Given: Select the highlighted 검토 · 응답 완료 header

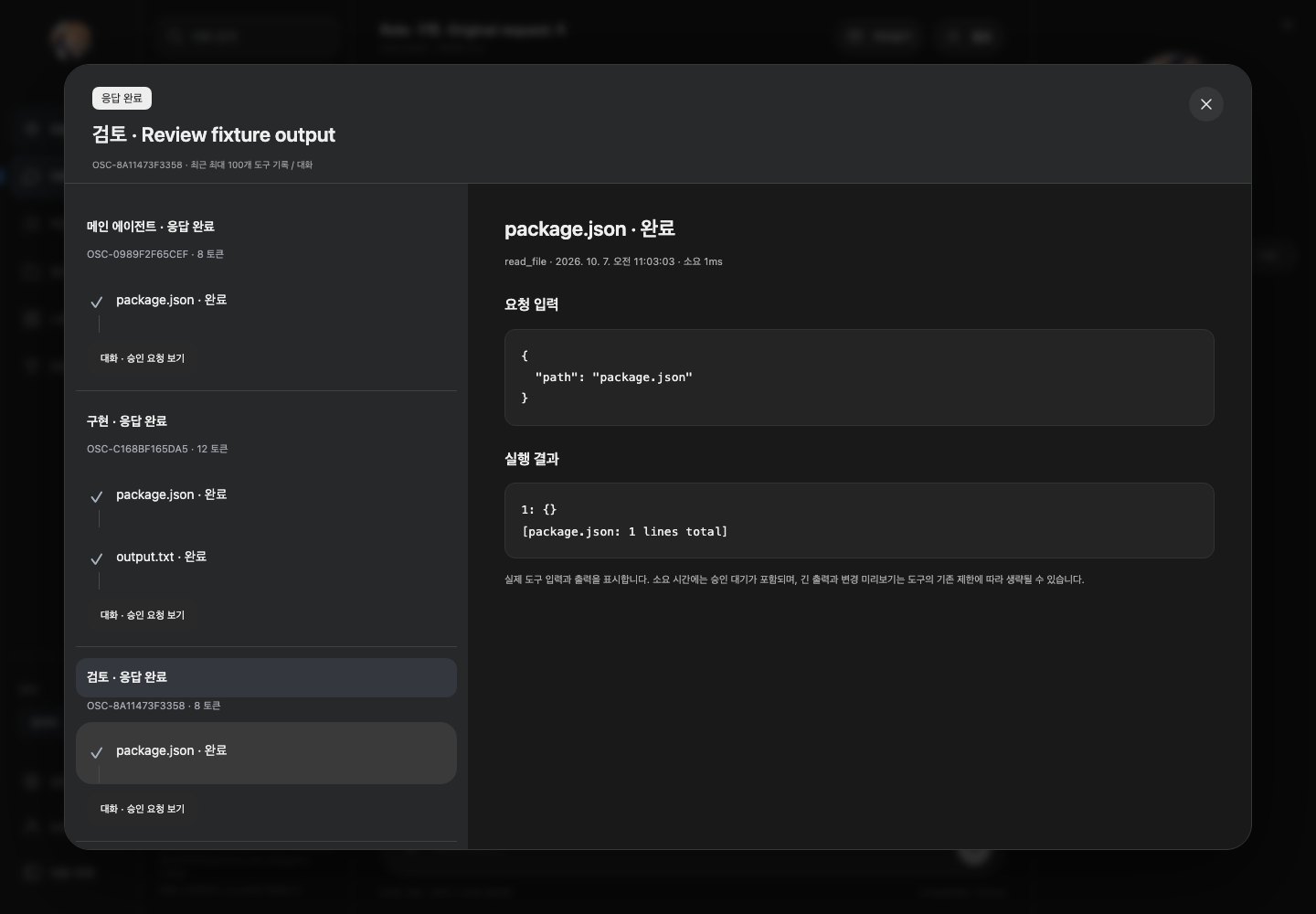Looking at the screenshot, I should point(266,677).
